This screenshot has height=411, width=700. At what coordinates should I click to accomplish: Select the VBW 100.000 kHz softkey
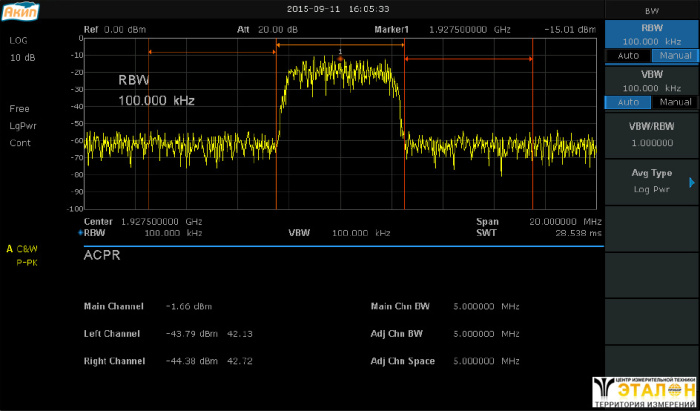coord(650,81)
